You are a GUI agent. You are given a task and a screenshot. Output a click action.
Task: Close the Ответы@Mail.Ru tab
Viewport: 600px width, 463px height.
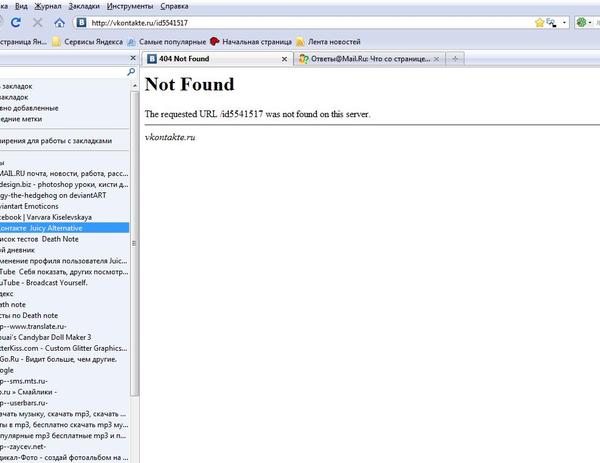point(436,59)
